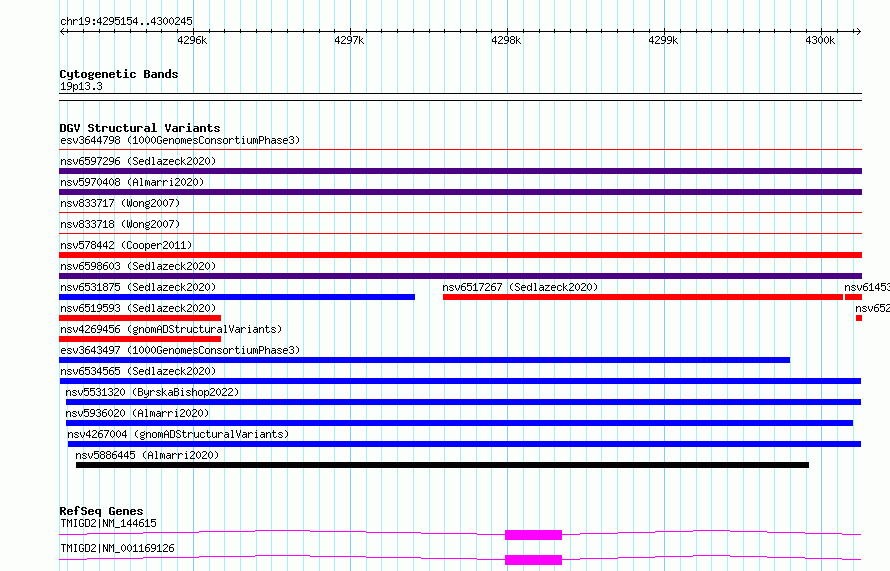Image resolution: width=890 pixels, height=571 pixels.
Task: Click the TMIGD2|NM_001169126 gene label
Action: click(x=117, y=548)
